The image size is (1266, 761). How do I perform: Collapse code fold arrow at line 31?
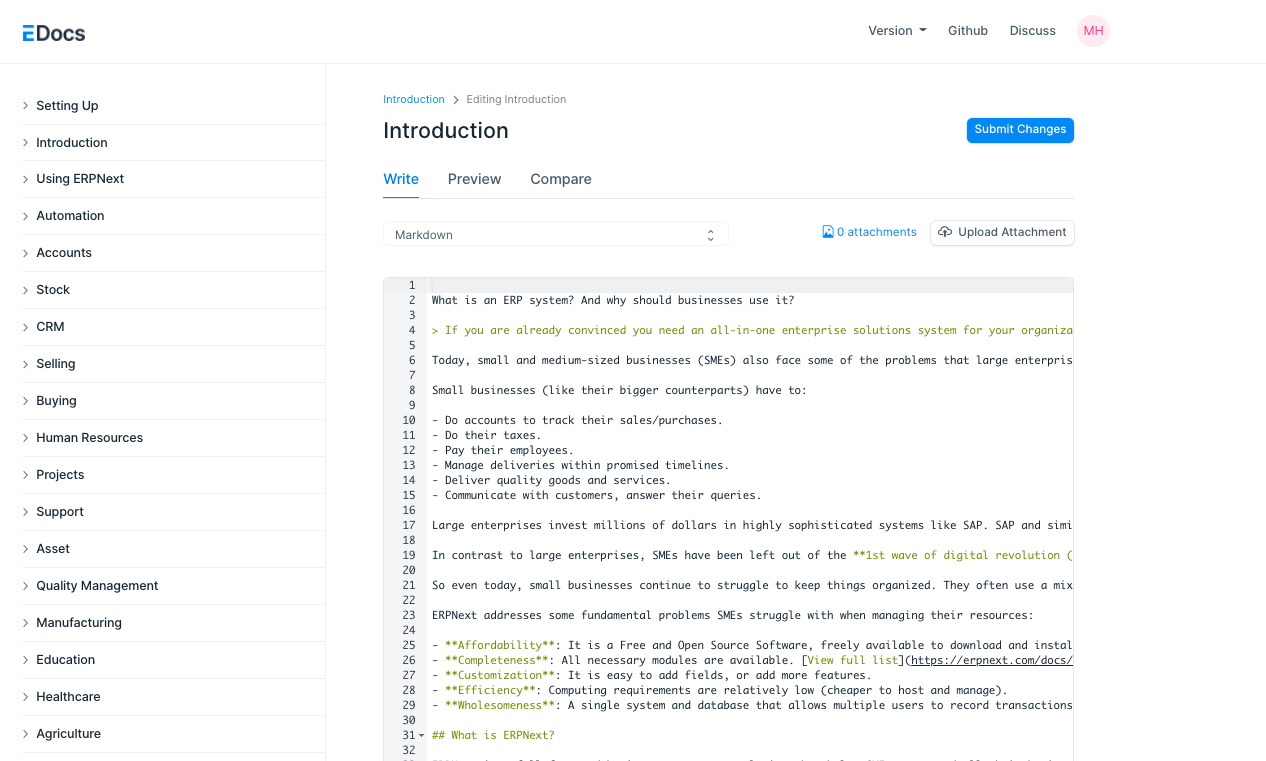[421, 736]
